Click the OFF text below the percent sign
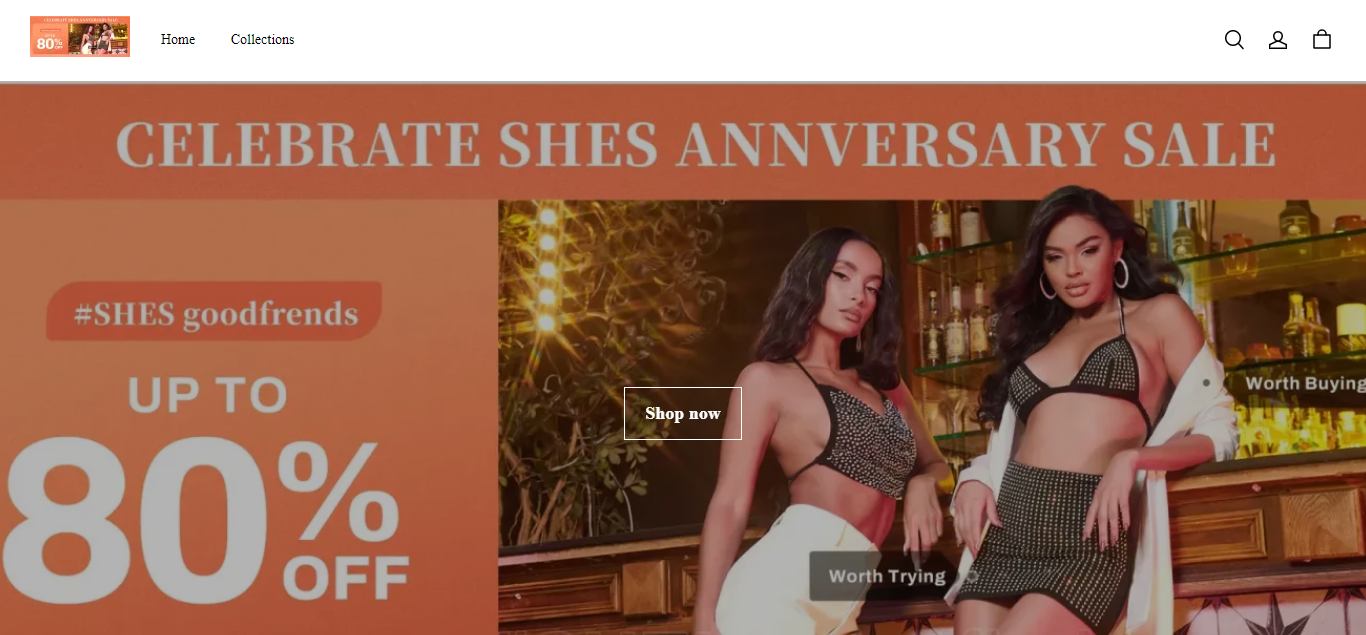The height and width of the screenshot is (635, 1366). tap(346, 578)
